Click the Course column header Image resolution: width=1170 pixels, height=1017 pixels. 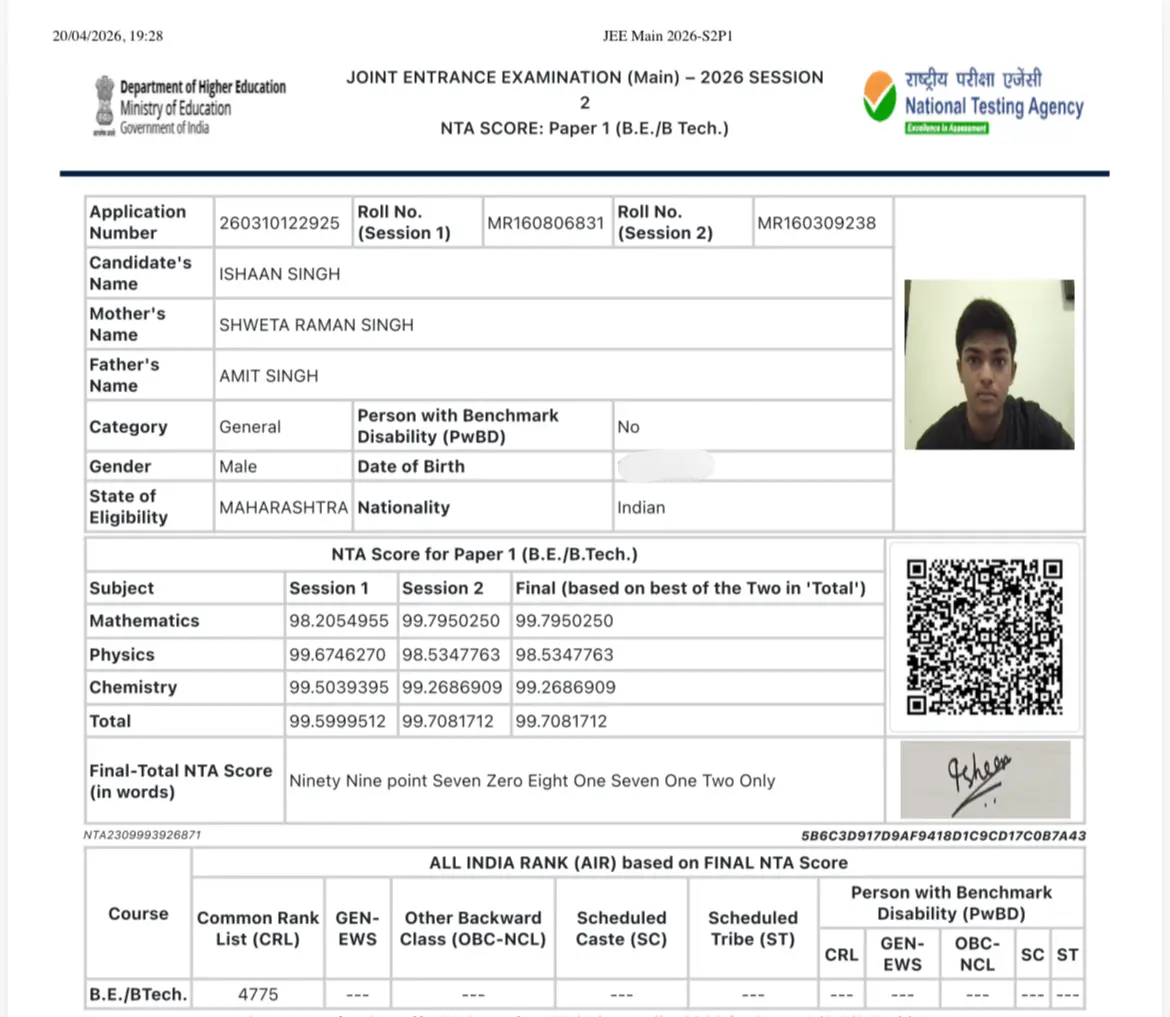coord(138,914)
